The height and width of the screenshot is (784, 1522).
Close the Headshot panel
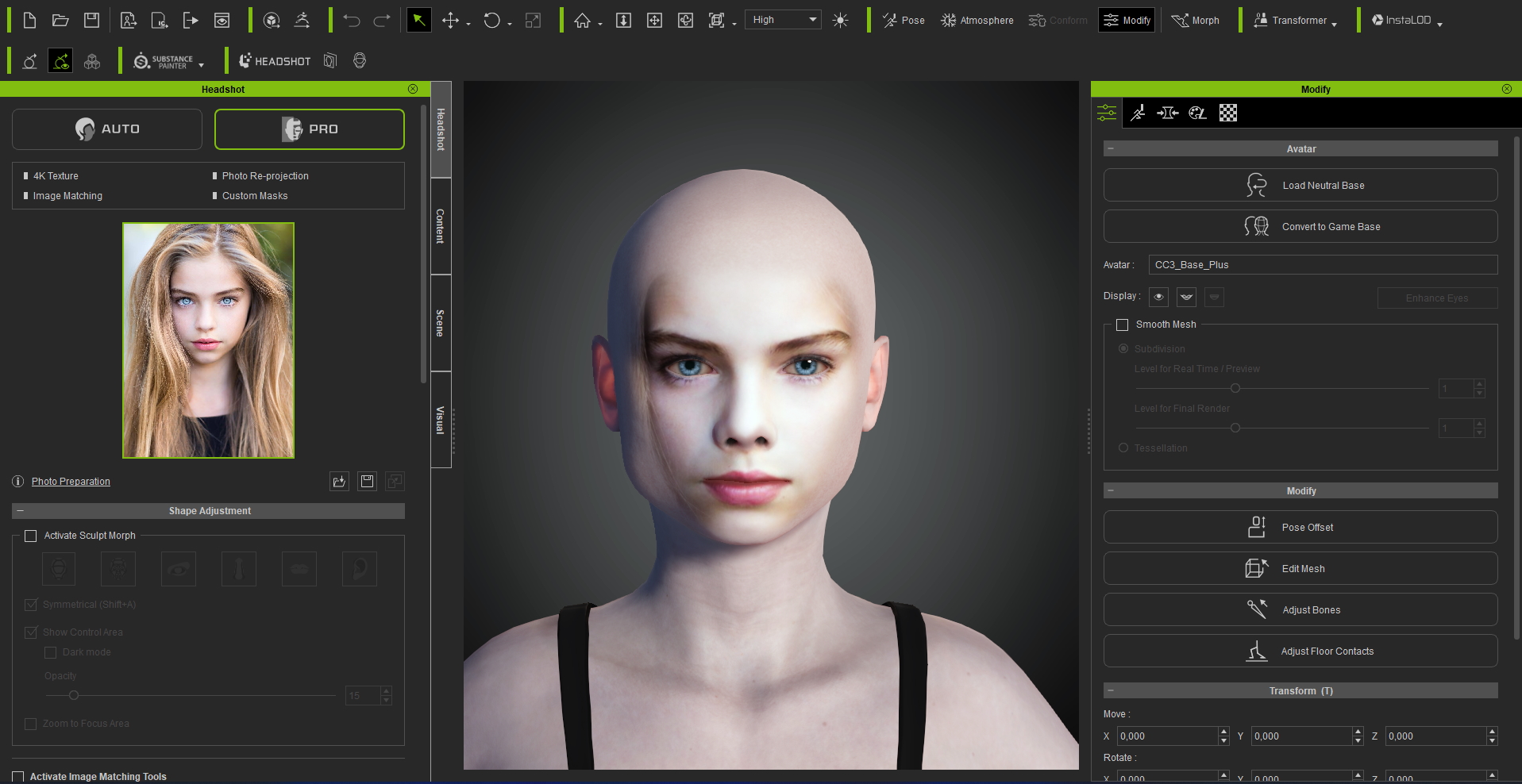[413, 89]
